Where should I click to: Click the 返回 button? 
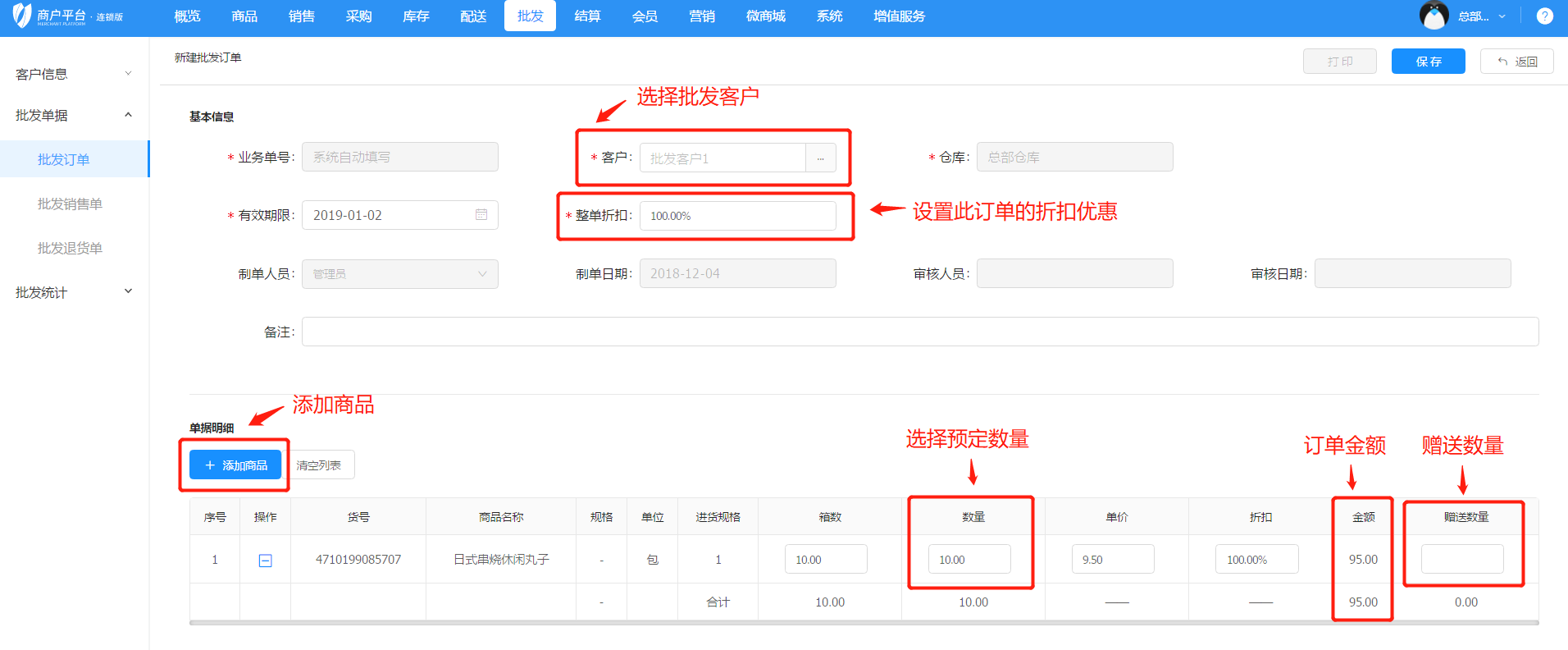point(1516,62)
